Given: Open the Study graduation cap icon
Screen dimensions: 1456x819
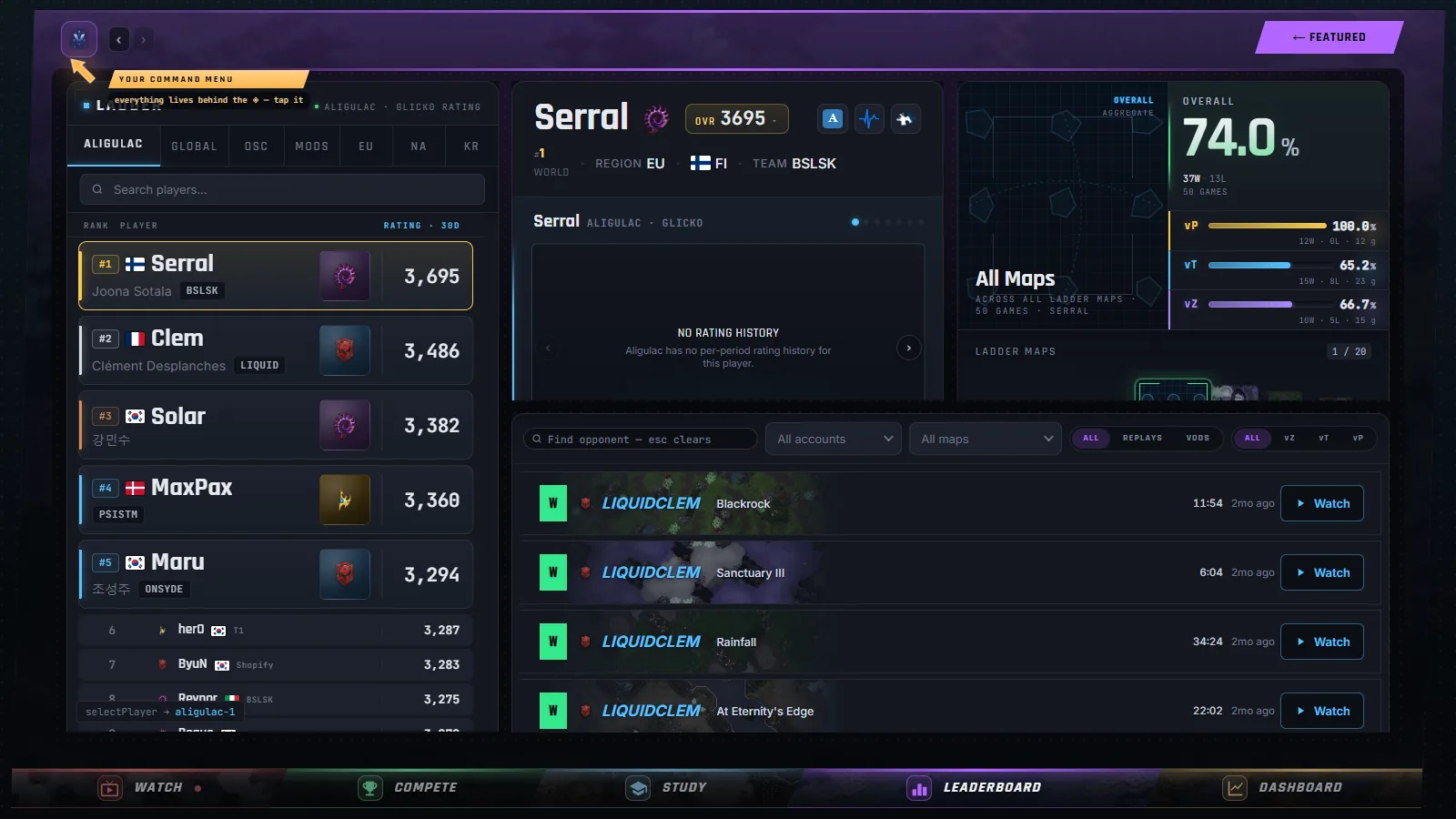Looking at the screenshot, I should pos(638,788).
